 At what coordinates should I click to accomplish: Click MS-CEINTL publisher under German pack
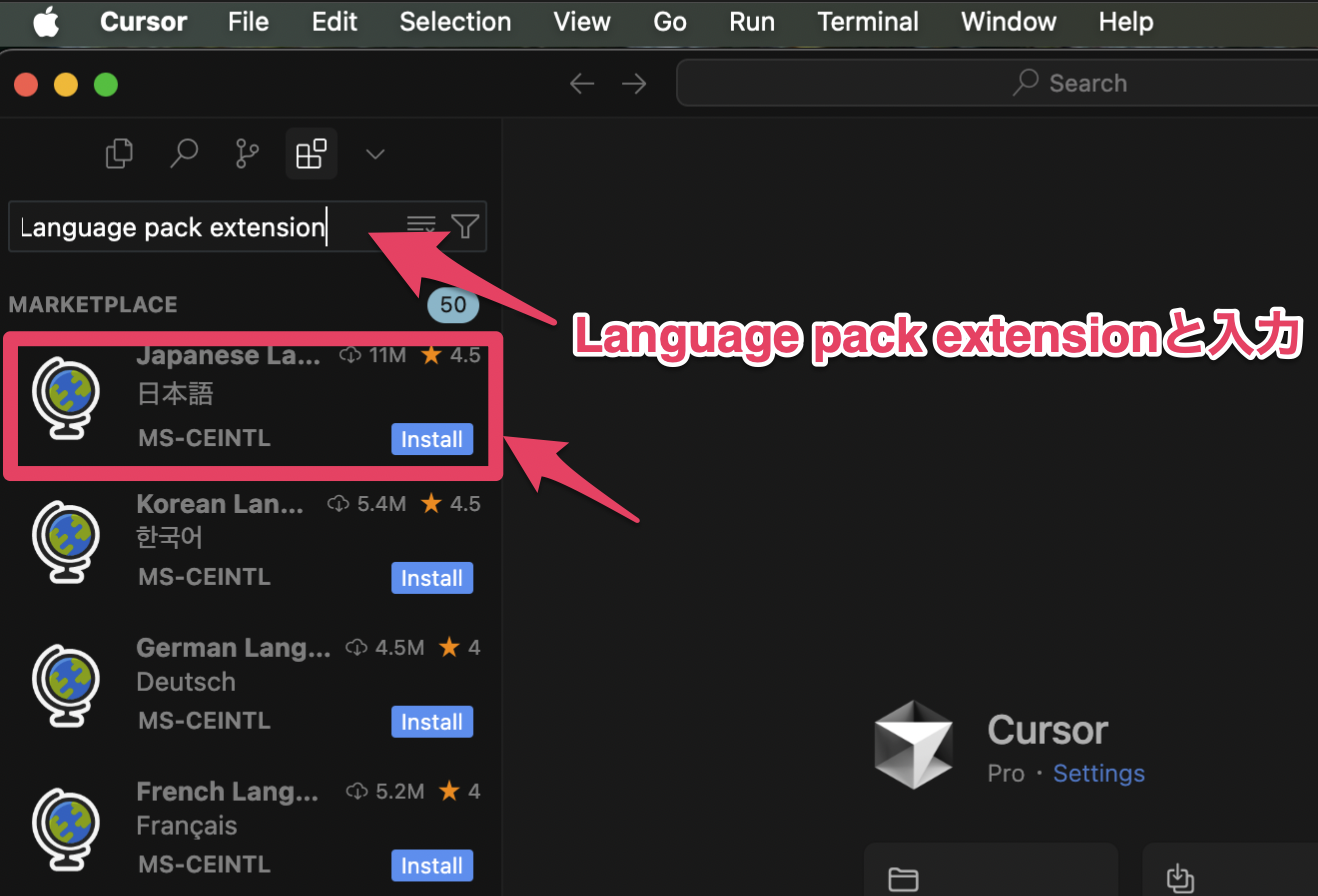point(204,721)
